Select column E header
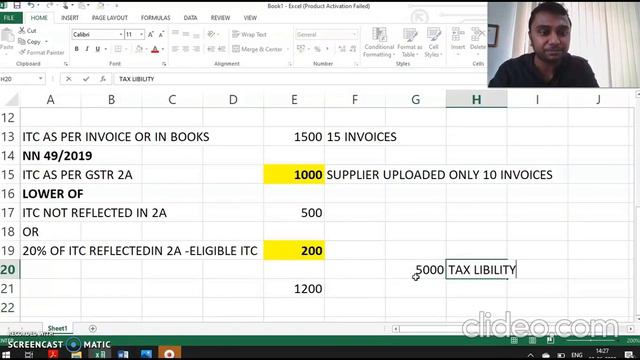Viewport: 640px width, 360px height. [294, 100]
